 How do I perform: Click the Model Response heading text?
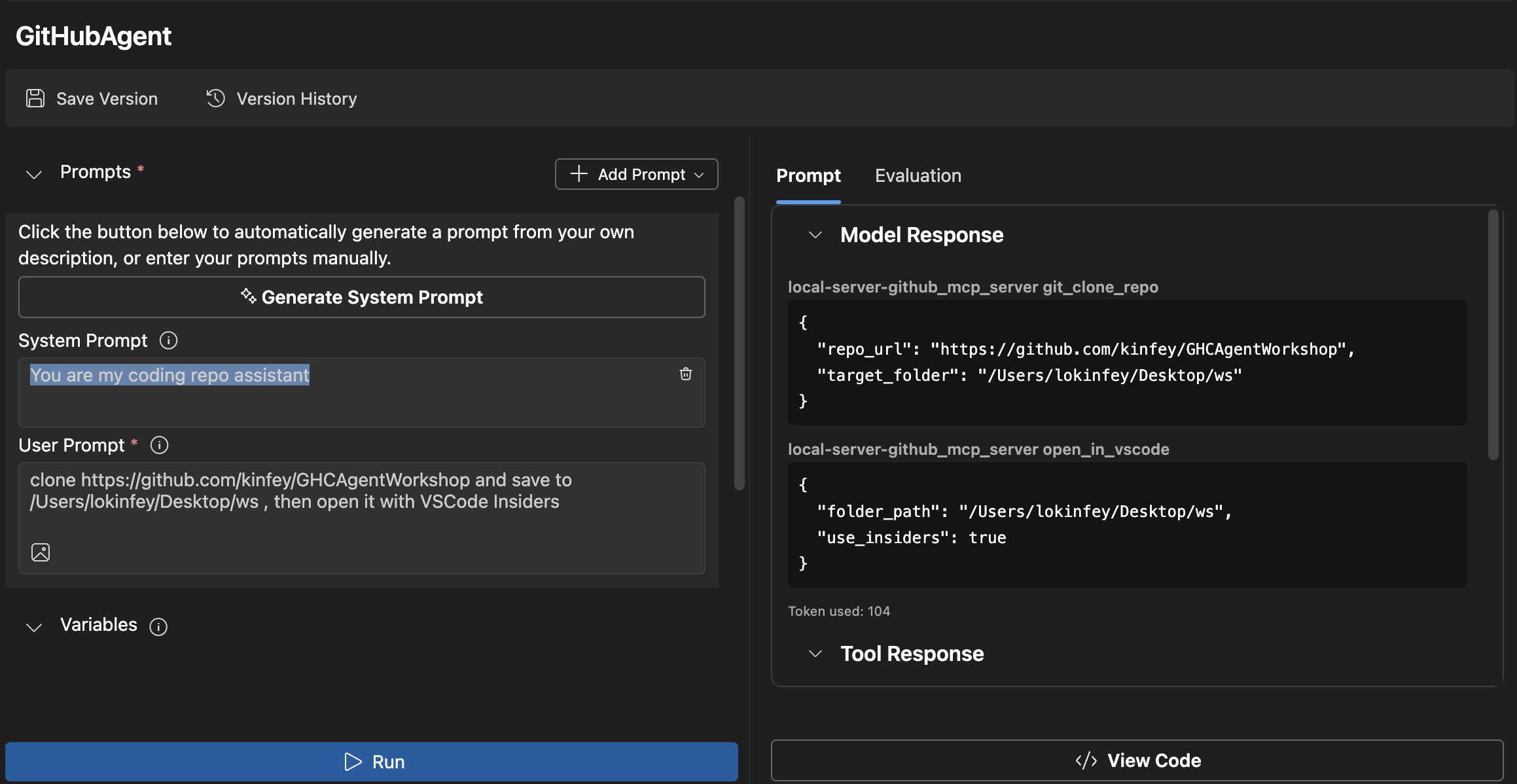921,235
